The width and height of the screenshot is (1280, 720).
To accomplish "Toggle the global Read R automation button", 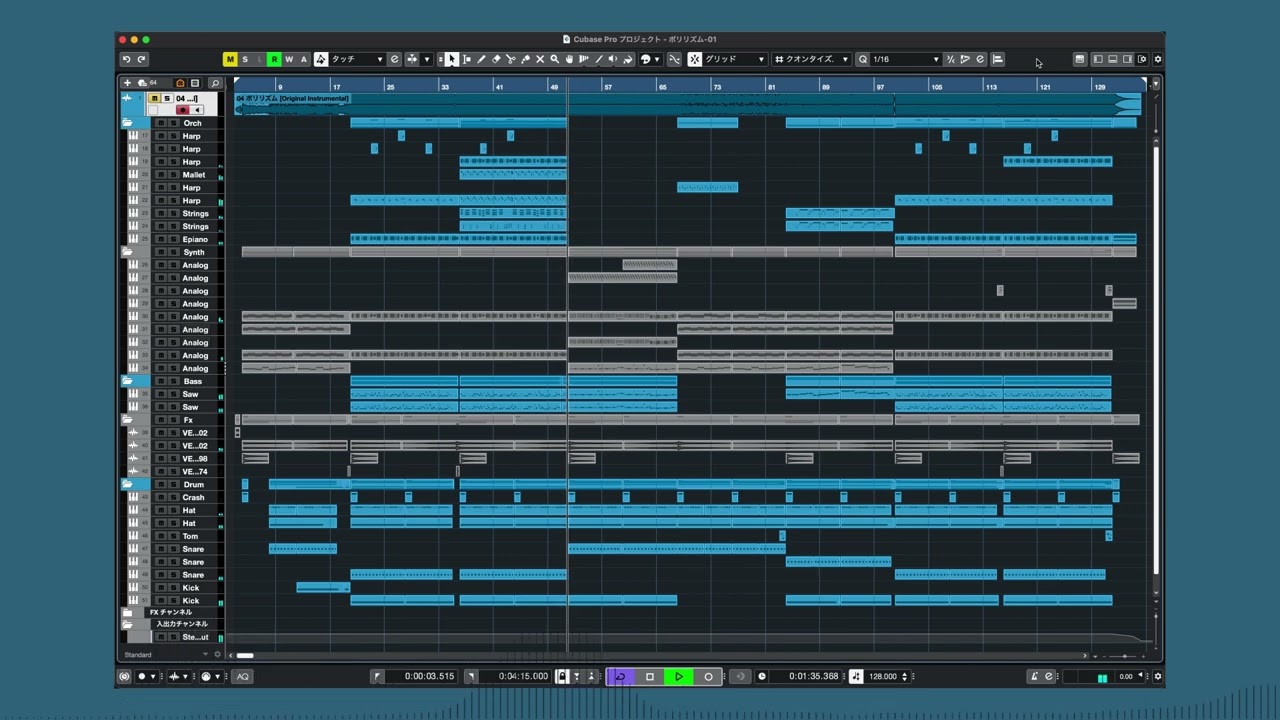I will 274,59.
